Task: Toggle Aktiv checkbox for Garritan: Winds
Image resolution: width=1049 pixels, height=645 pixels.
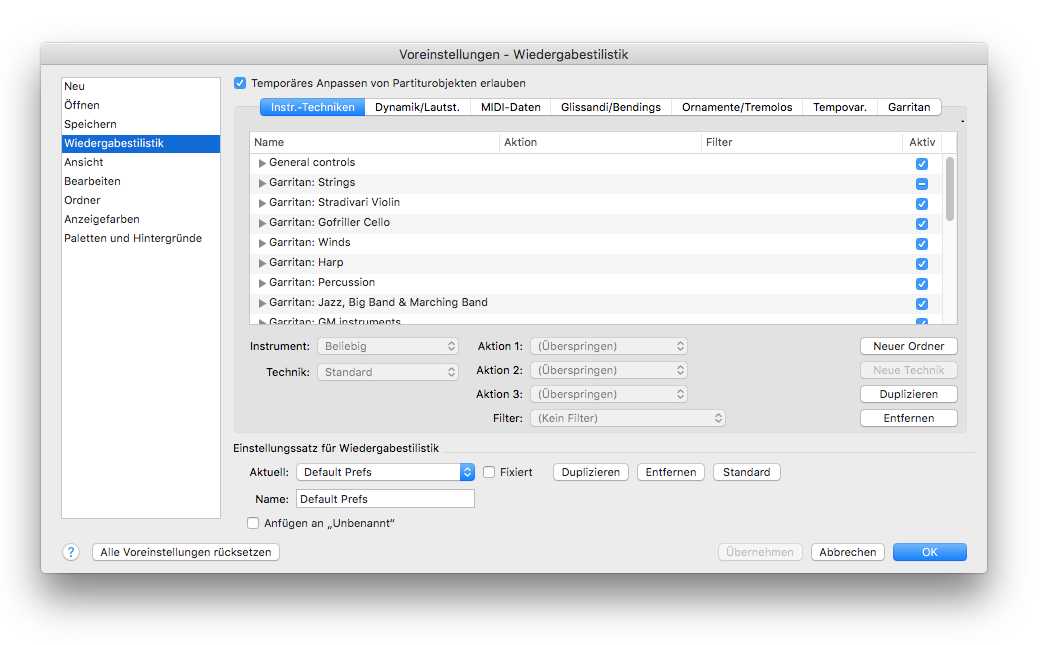Action: click(x=922, y=244)
